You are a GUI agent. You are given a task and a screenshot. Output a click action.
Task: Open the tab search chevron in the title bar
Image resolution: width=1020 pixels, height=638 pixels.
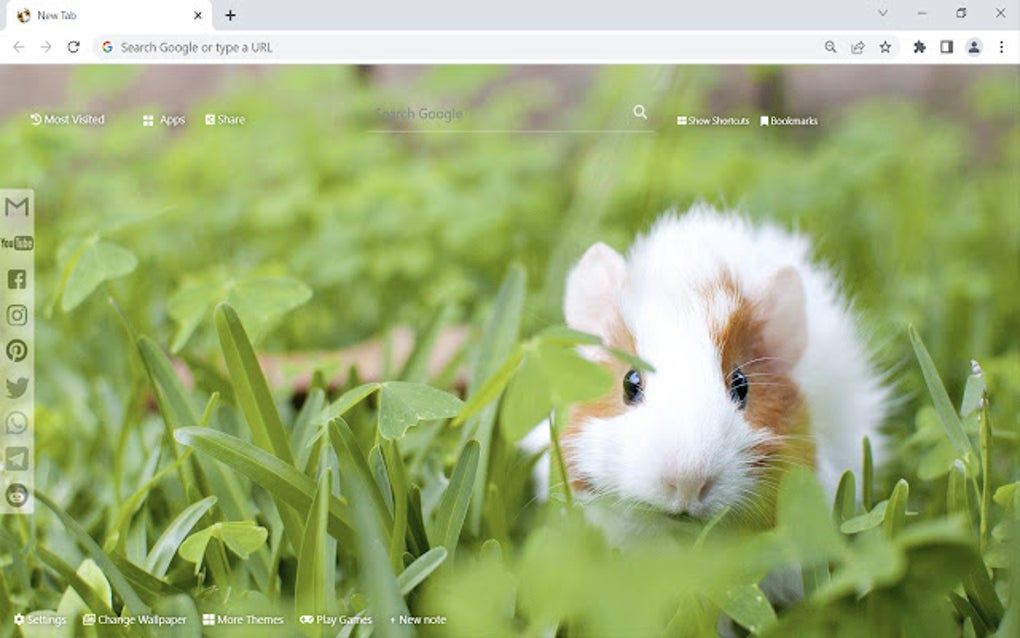pyautogui.click(x=883, y=13)
